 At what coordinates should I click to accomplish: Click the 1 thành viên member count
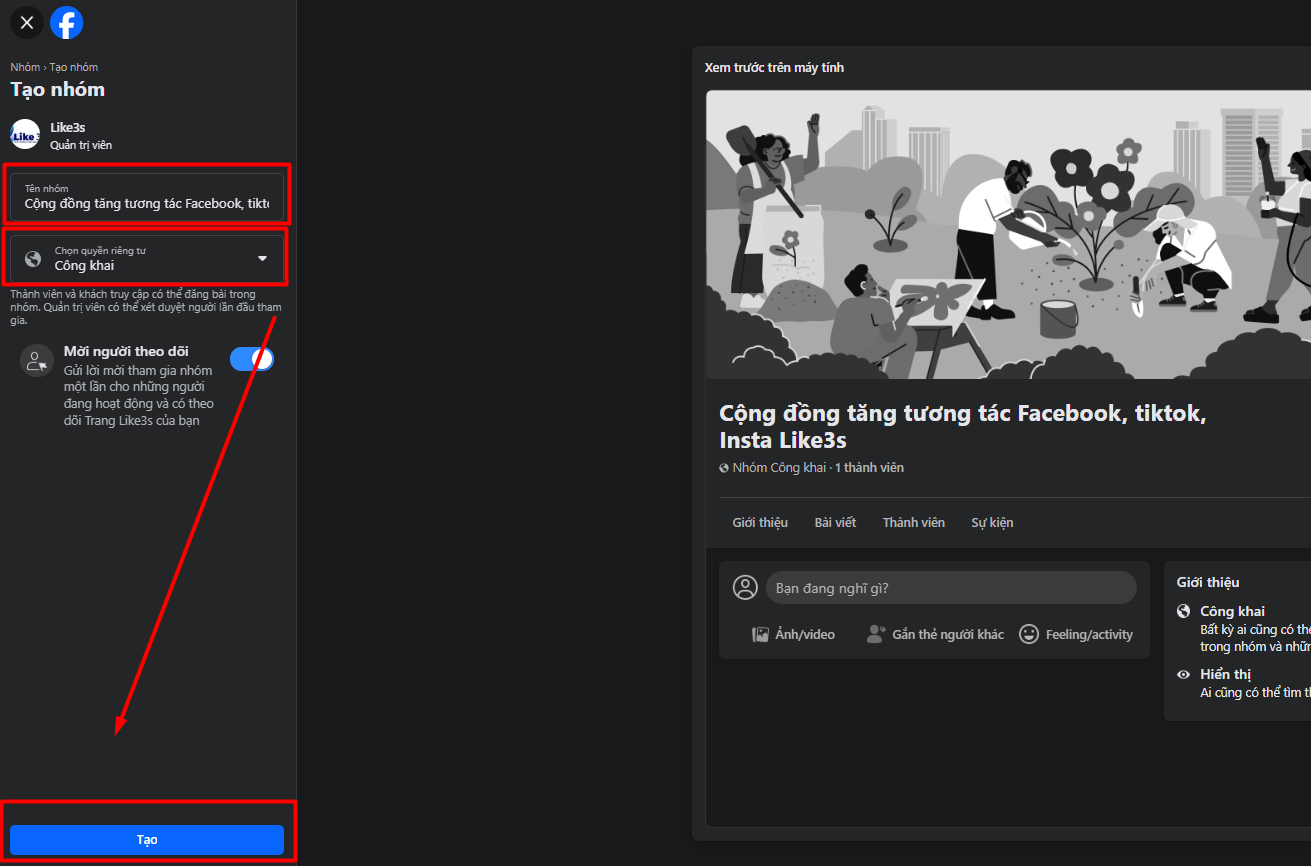click(x=869, y=468)
